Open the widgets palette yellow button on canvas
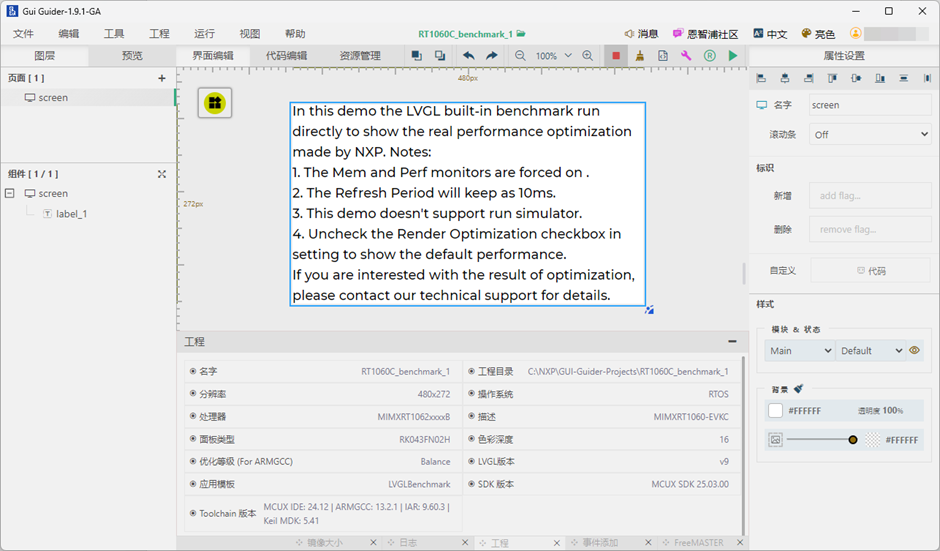The width and height of the screenshot is (940, 551). pyautogui.click(x=215, y=103)
